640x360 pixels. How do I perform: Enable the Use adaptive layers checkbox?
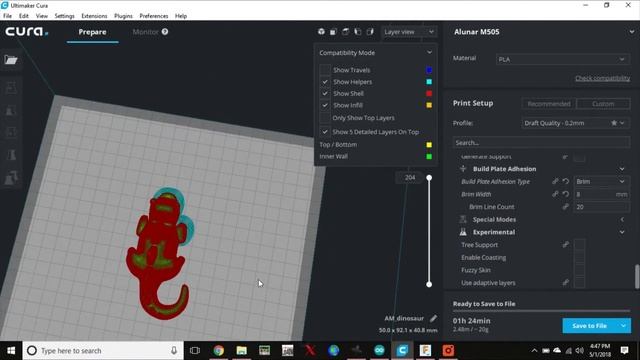(x=579, y=282)
